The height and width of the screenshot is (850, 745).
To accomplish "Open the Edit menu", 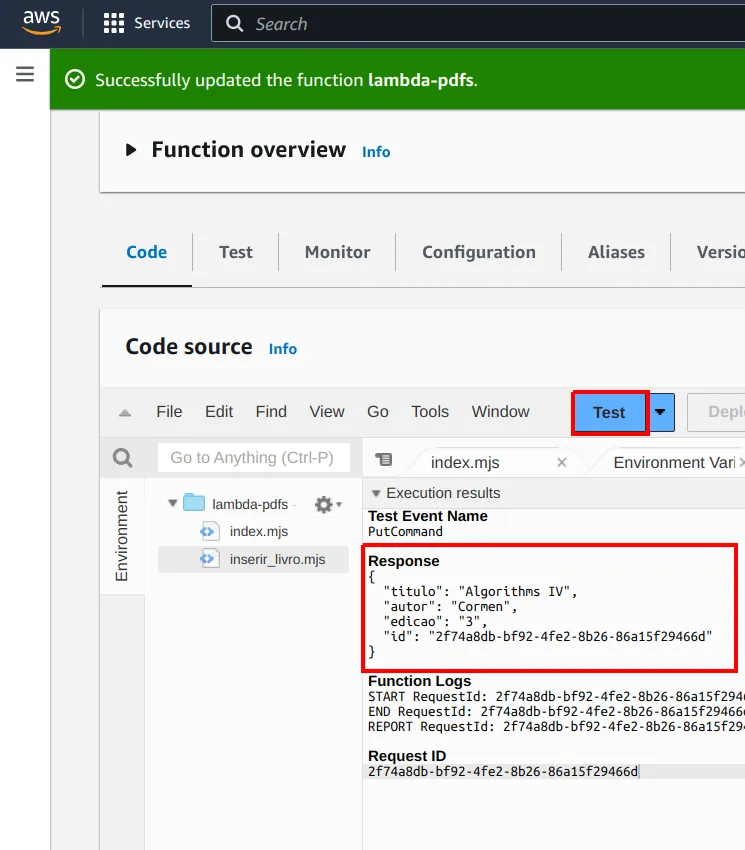I will click(219, 411).
